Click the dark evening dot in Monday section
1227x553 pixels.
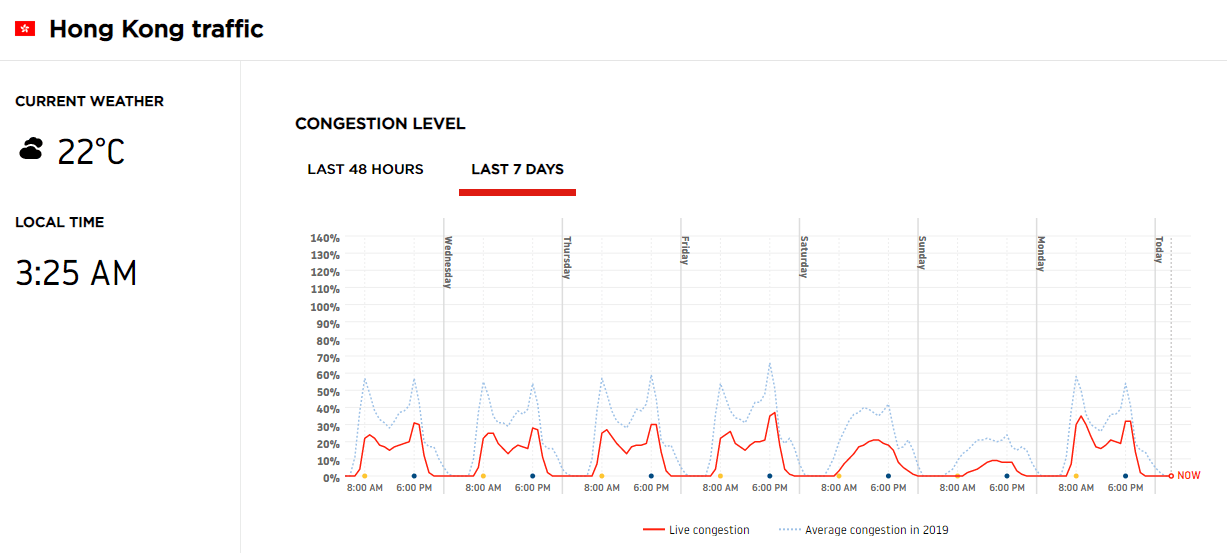coord(1126,476)
